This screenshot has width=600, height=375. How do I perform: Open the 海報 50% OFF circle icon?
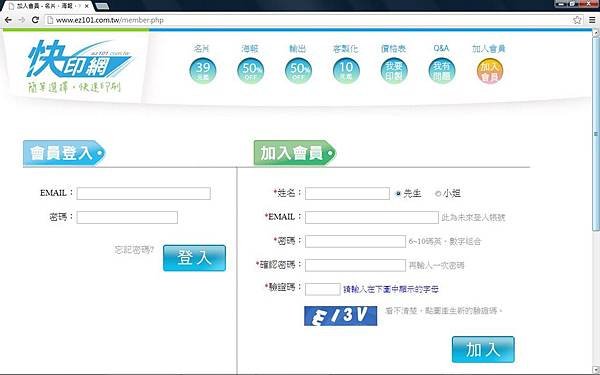(x=250, y=71)
